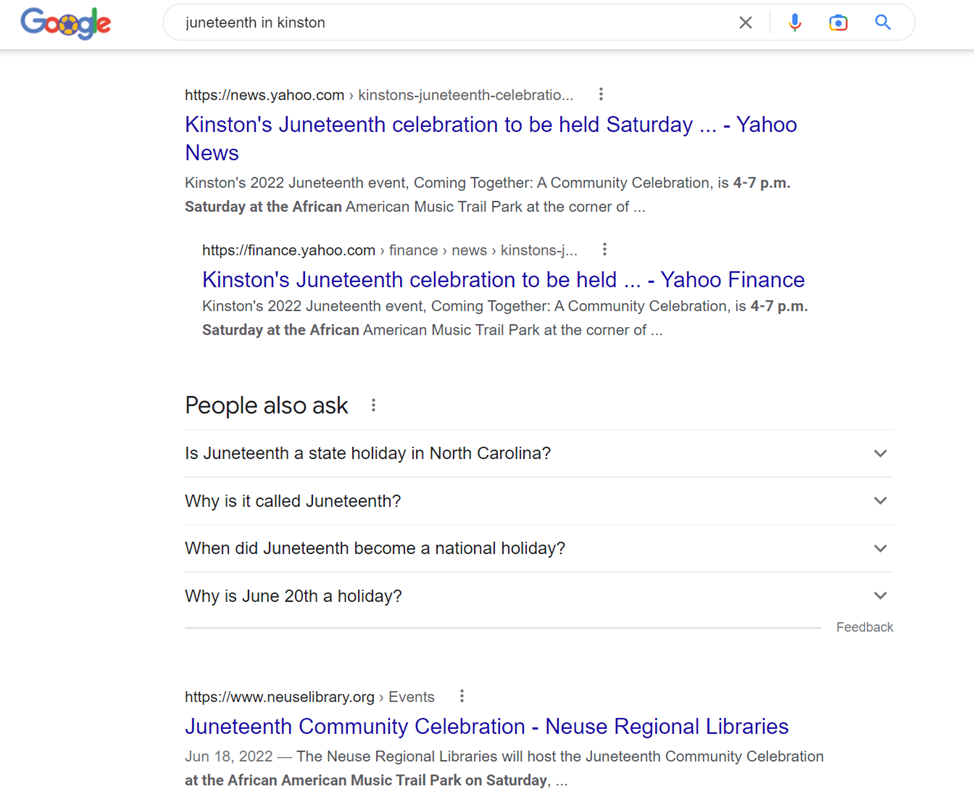
Task: Clear the search box with the X icon
Action: click(745, 23)
